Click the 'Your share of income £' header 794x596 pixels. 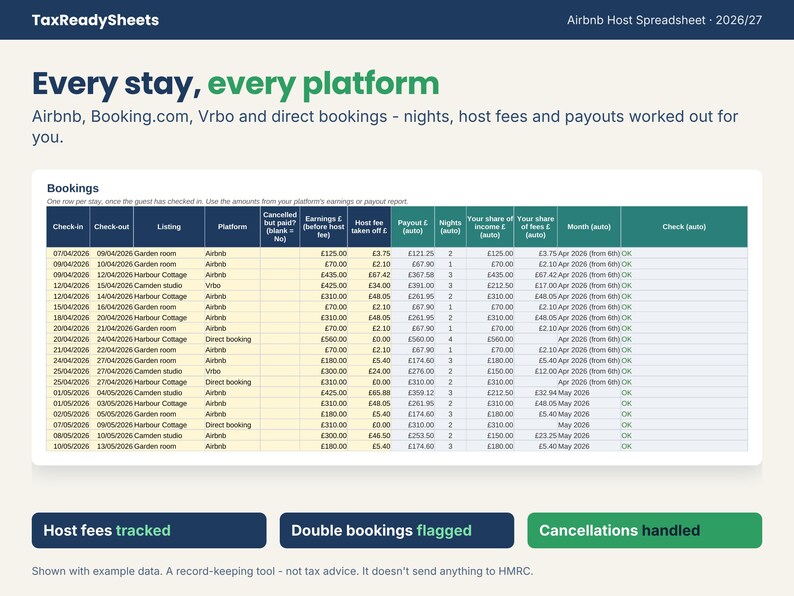(x=490, y=227)
